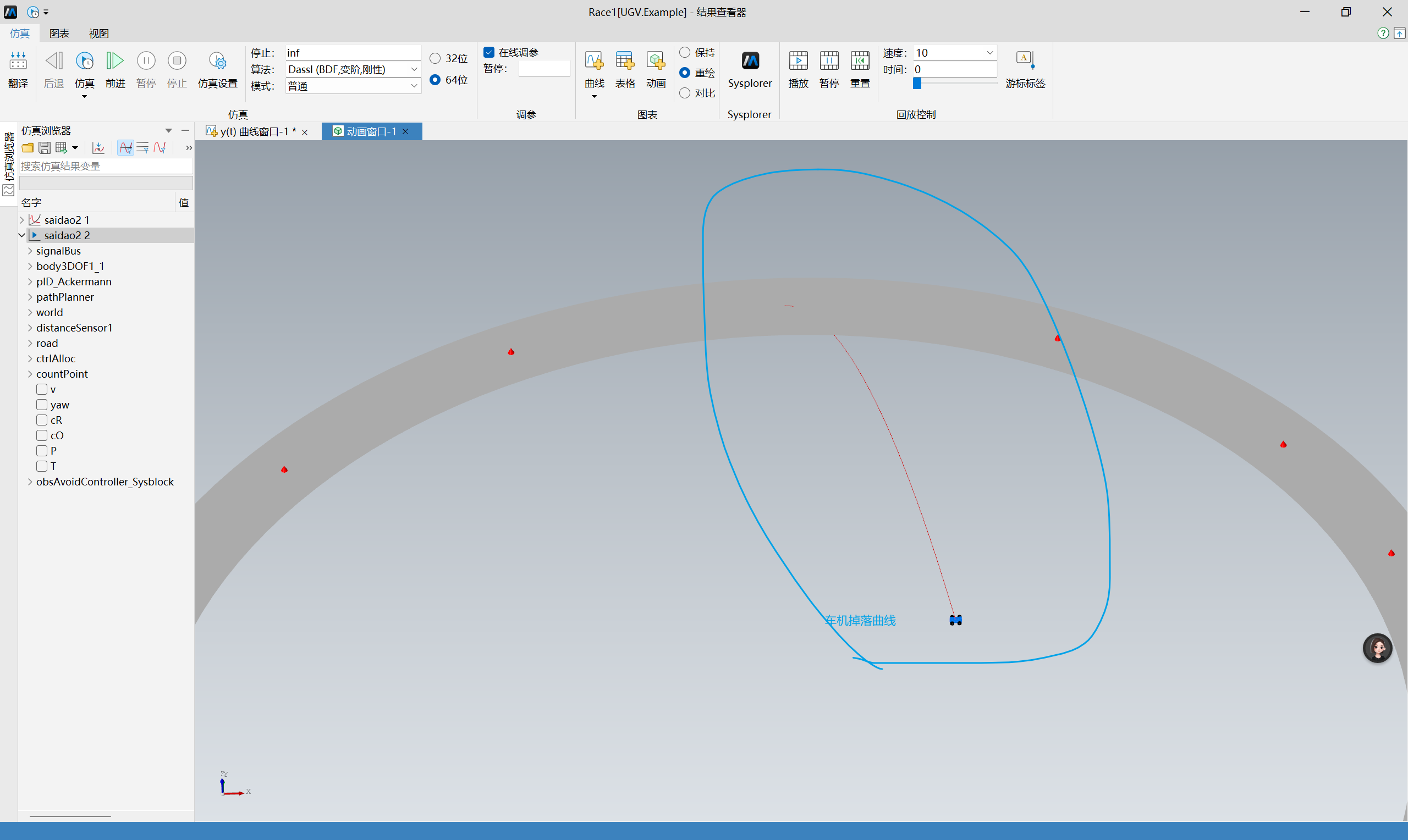Open the 仿真 ribbon tab
The image size is (1408, 840).
coord(19,34)
